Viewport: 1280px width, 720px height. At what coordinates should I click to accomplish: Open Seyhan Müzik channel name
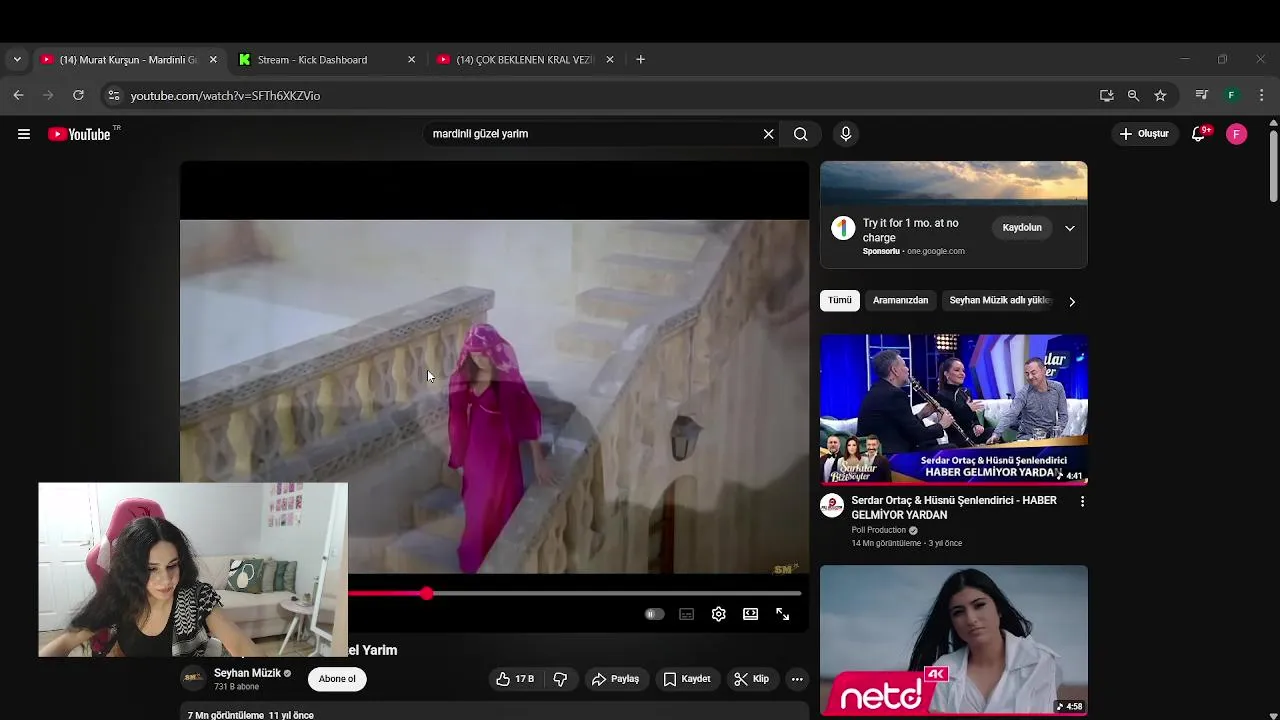[247, 673]
